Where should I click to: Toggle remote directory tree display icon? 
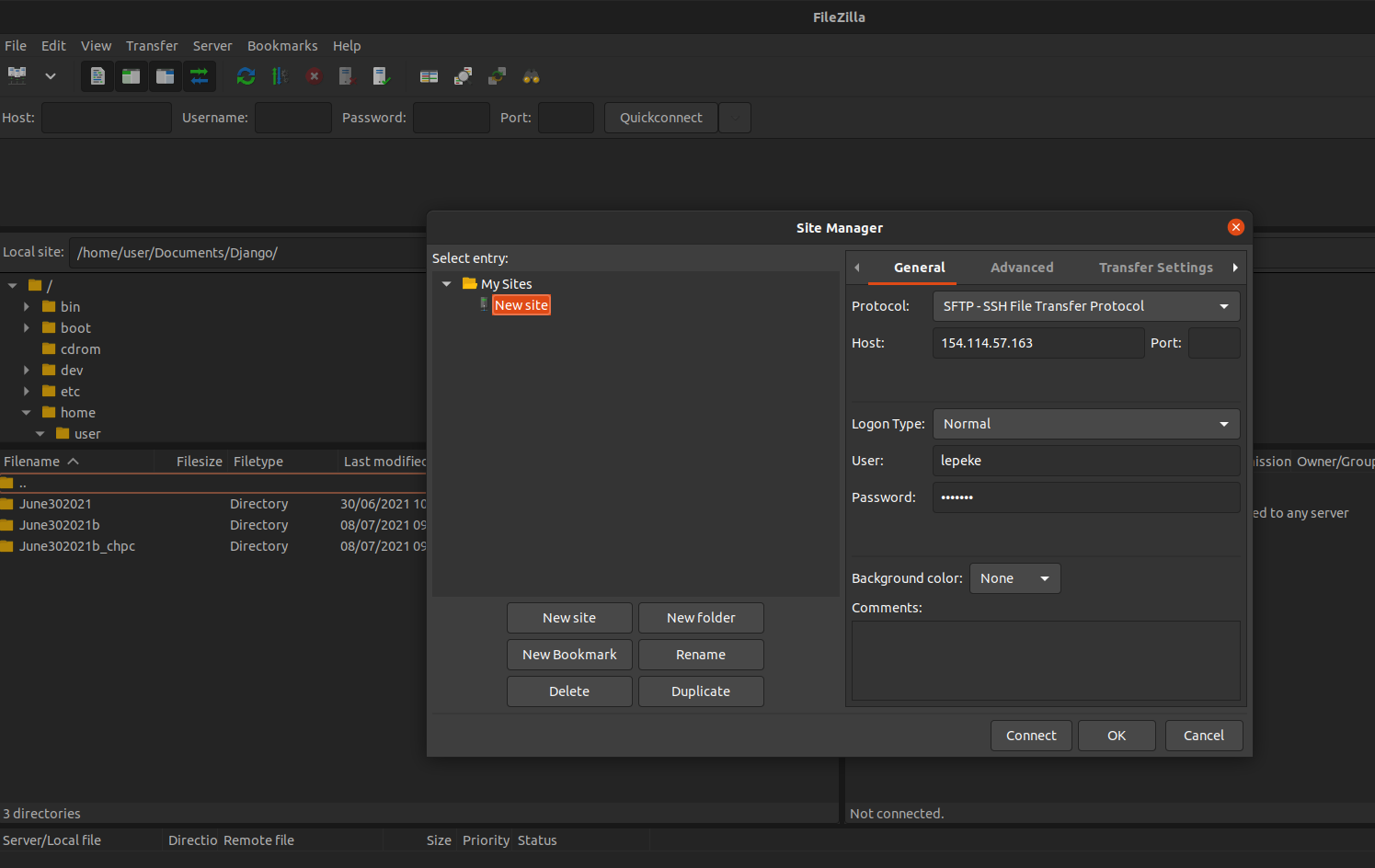pos(166,76)
